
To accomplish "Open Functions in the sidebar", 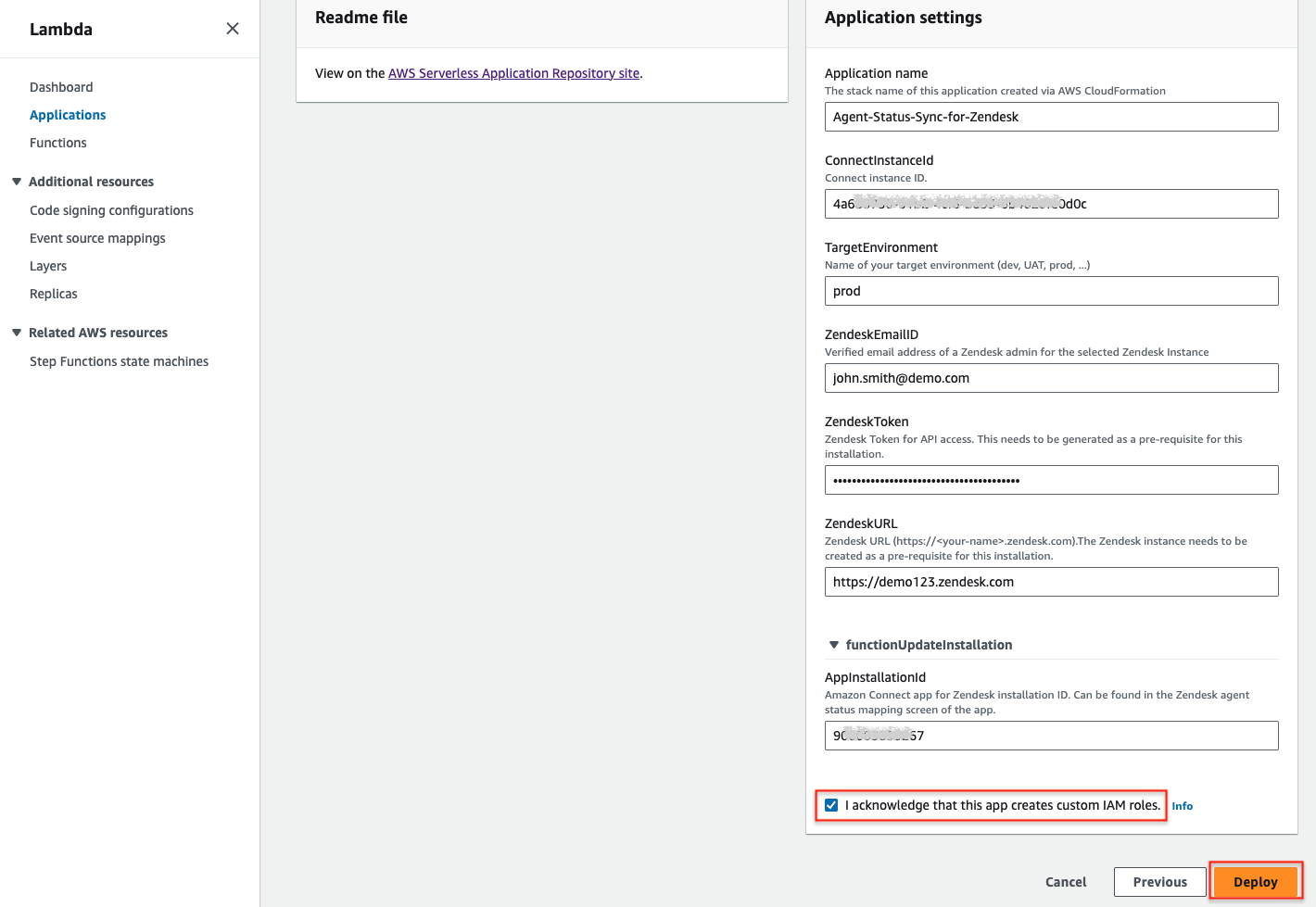I will [58, 143].
